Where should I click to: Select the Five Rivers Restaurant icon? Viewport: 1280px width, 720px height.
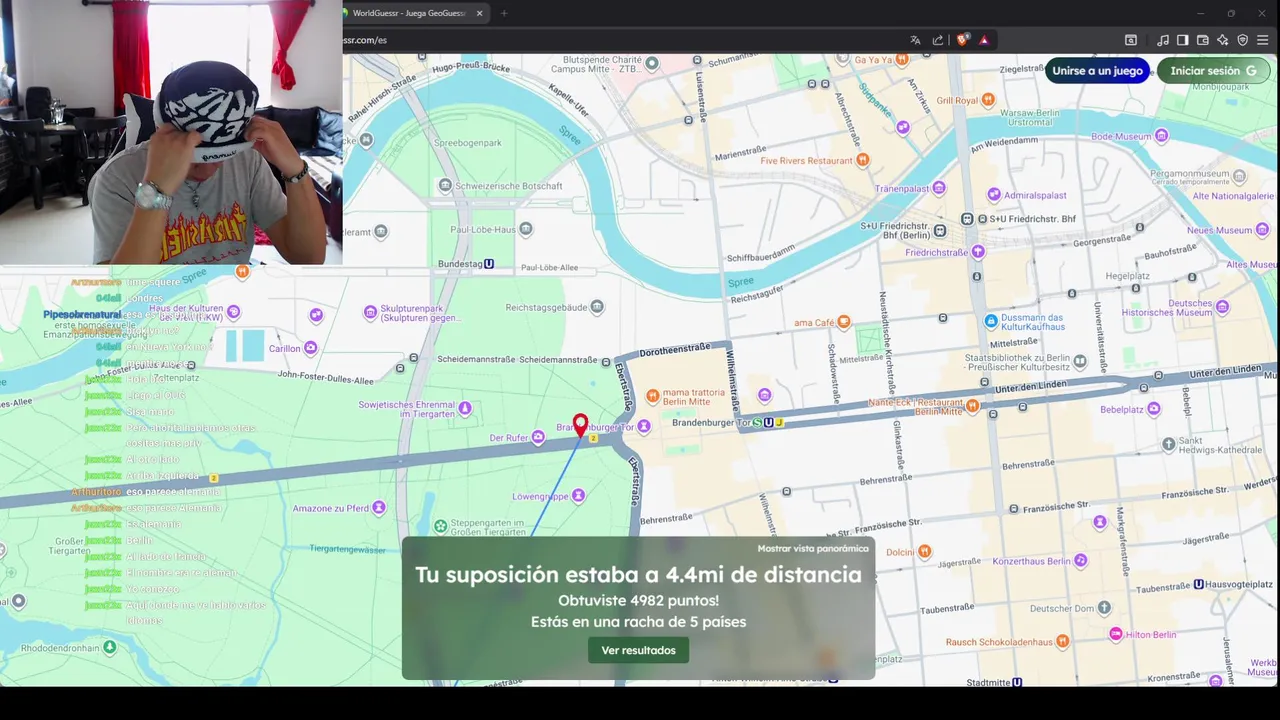click(863, 160)
